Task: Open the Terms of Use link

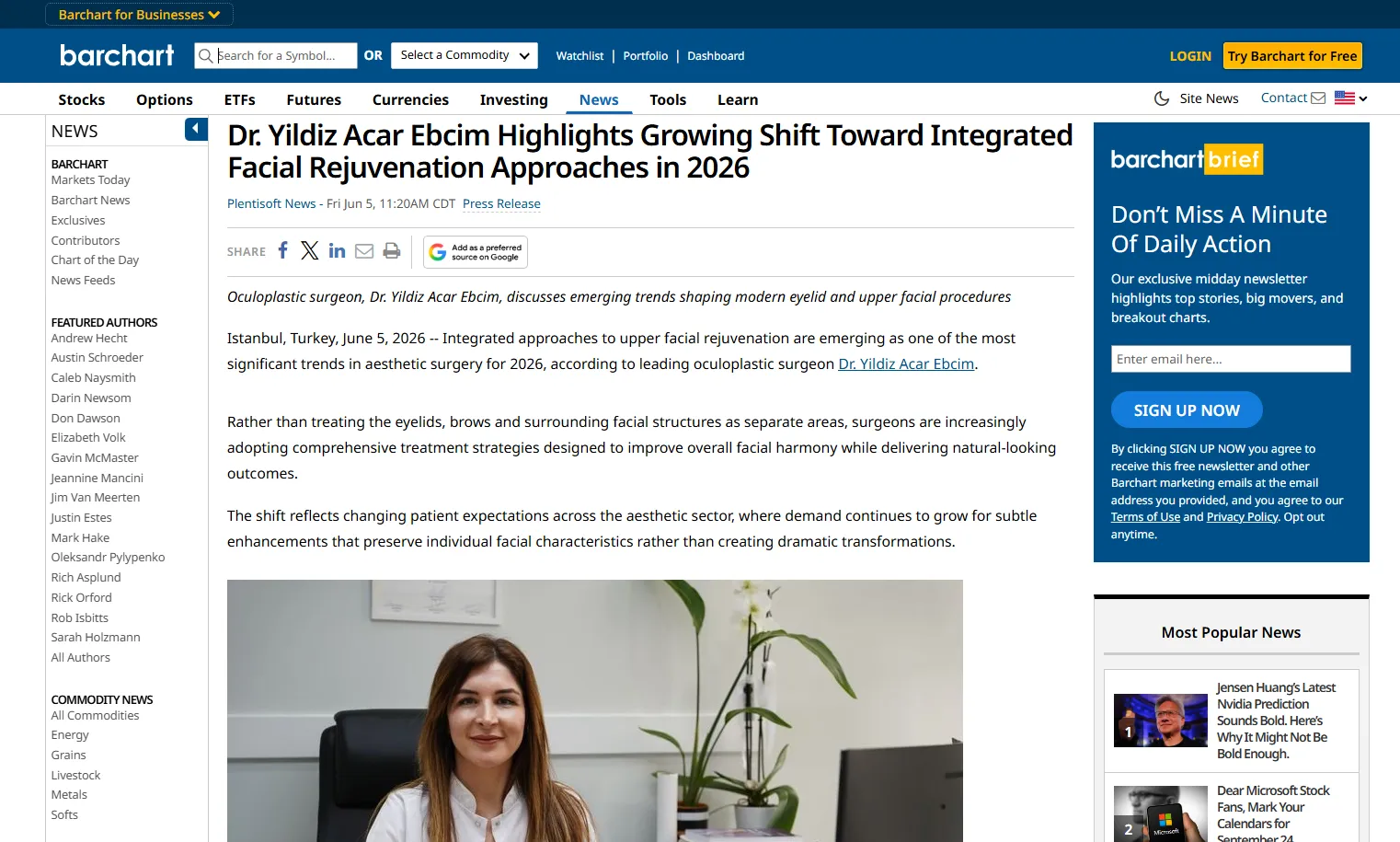Action: [x=1145, y=517]
